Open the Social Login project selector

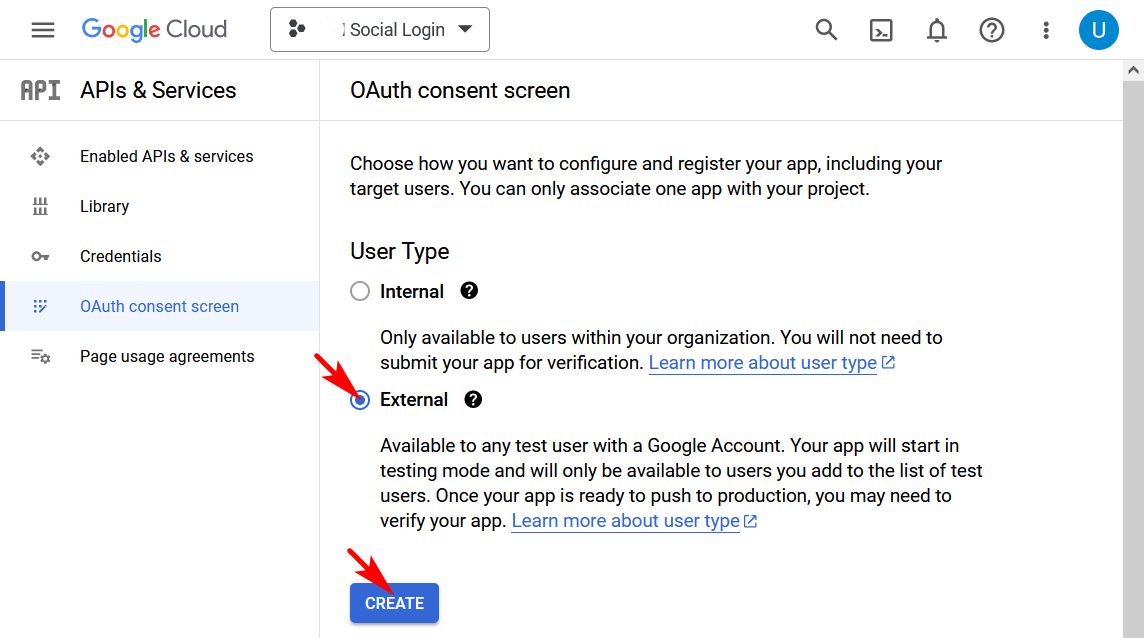(380, 29)
